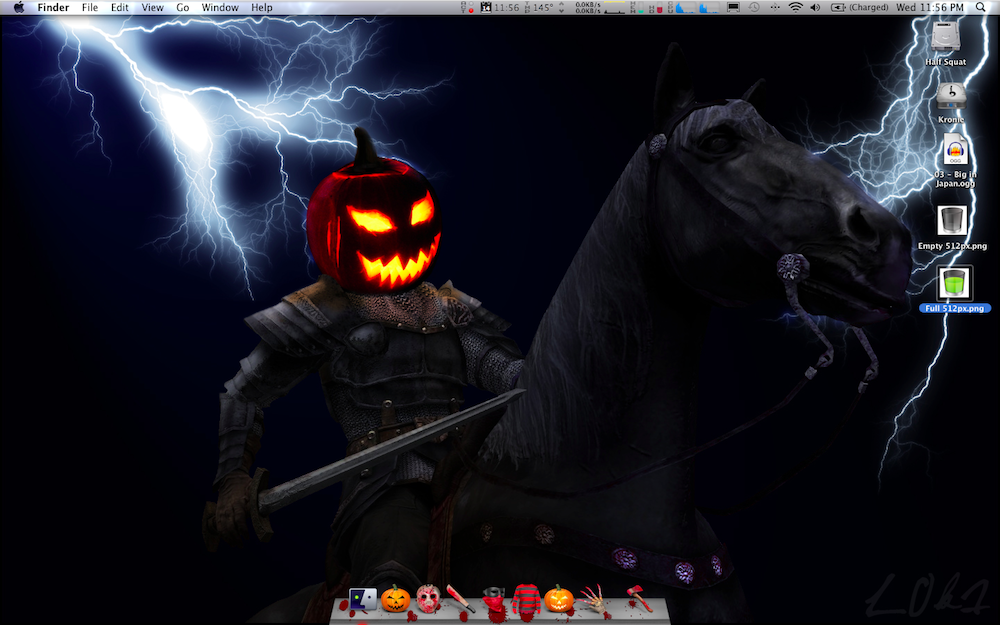Open the View menu

click(152, 8)
